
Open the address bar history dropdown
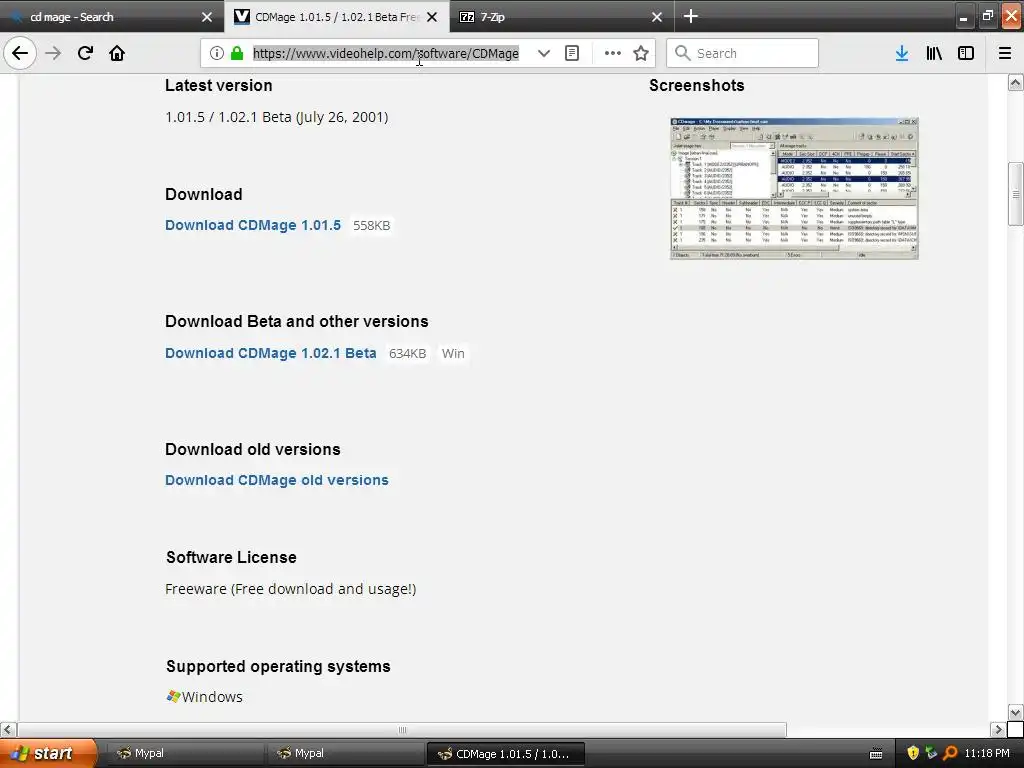coord(543,53)
